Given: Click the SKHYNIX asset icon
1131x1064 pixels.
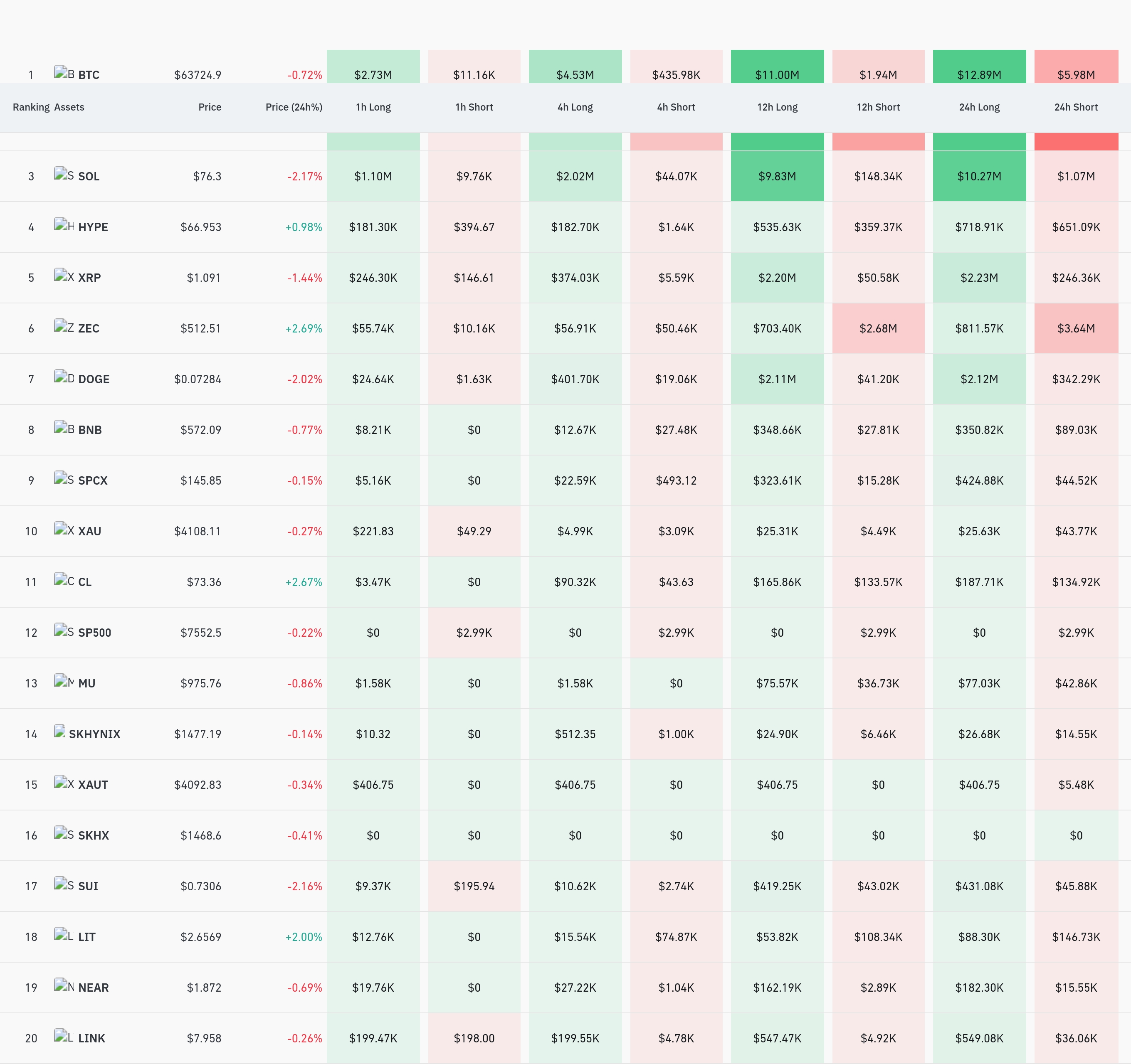Looking at the screenshot, I should pyautogui.click(x=59, y=732).
